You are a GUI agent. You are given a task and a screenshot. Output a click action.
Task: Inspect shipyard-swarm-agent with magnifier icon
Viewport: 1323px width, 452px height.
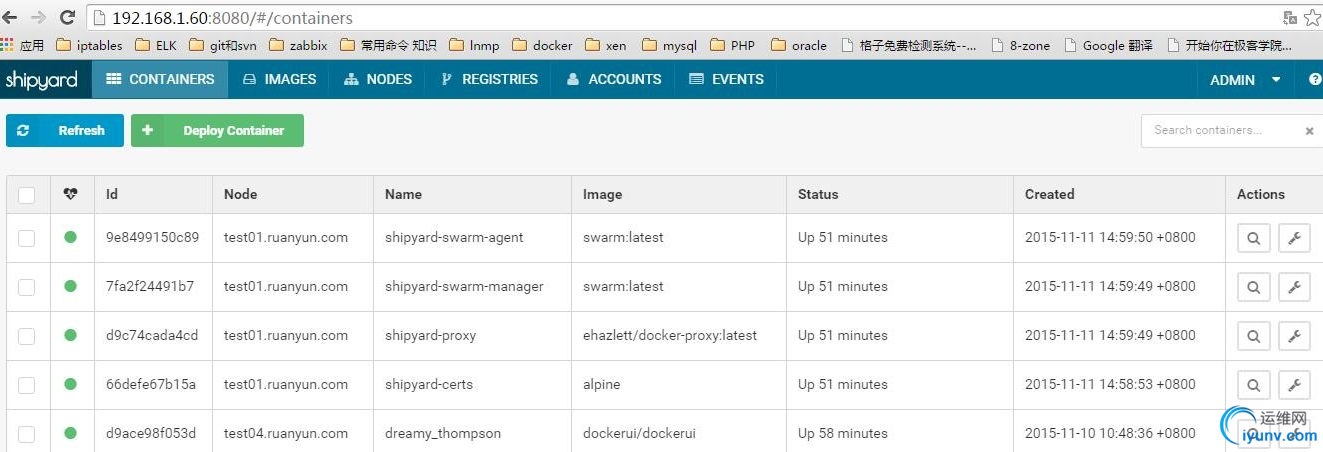1254,238
